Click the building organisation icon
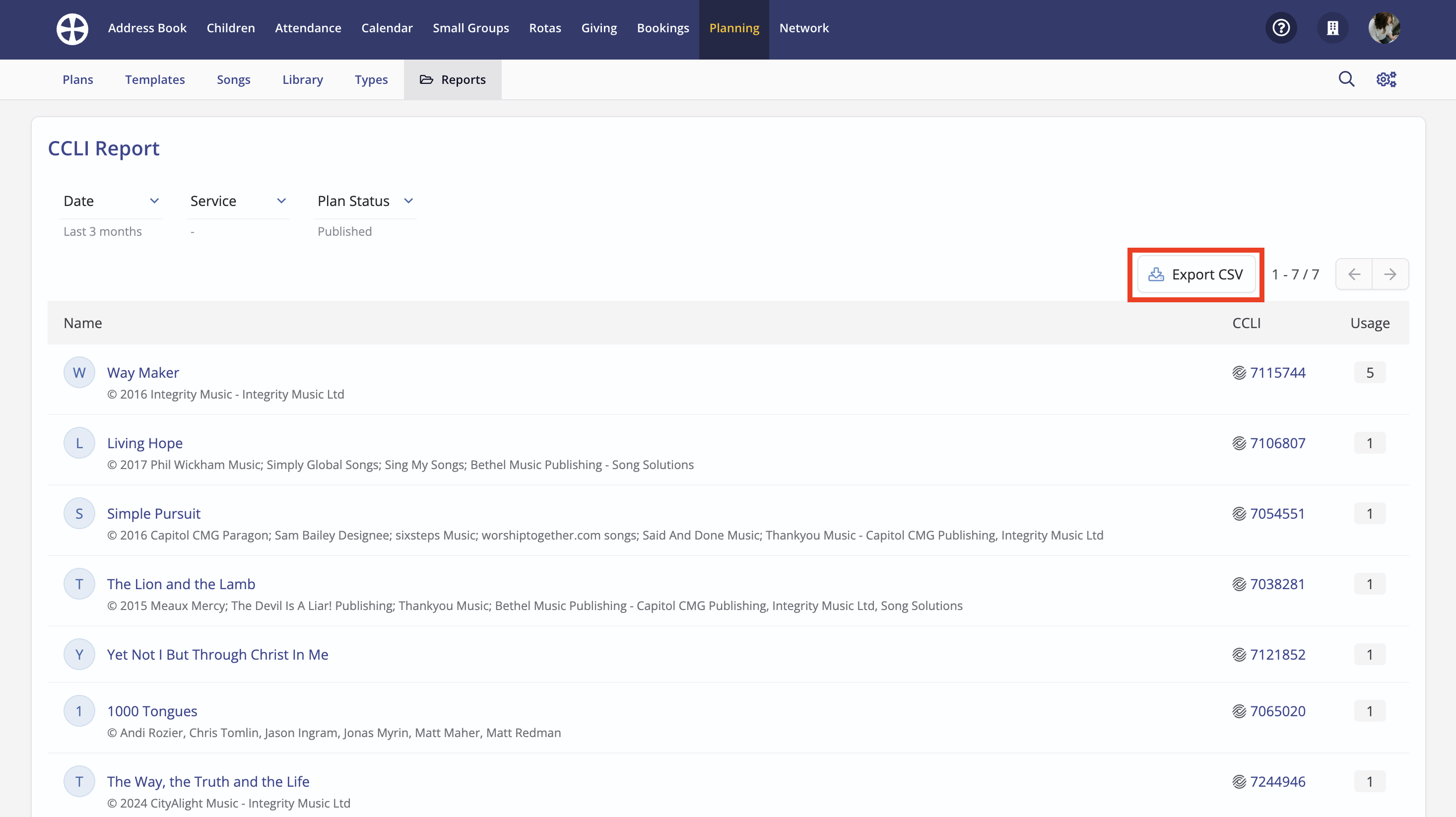This screenshot has width=1456, height=817. pyautogui.click(x=1333, y=28)
